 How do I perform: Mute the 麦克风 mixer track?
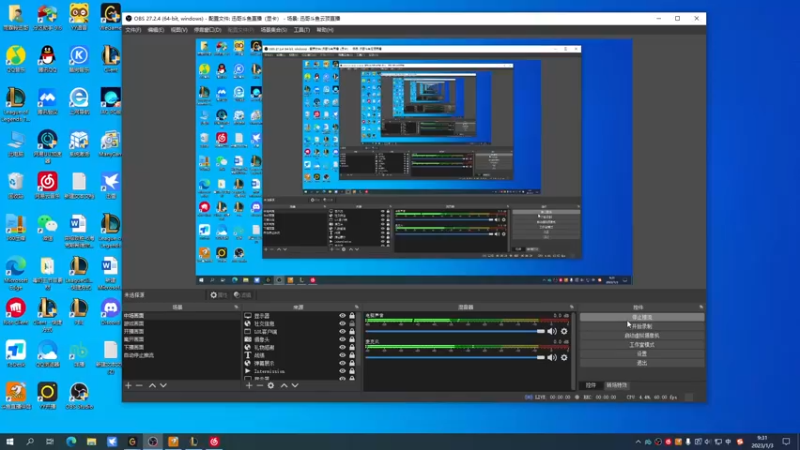(x=552, y=358)
